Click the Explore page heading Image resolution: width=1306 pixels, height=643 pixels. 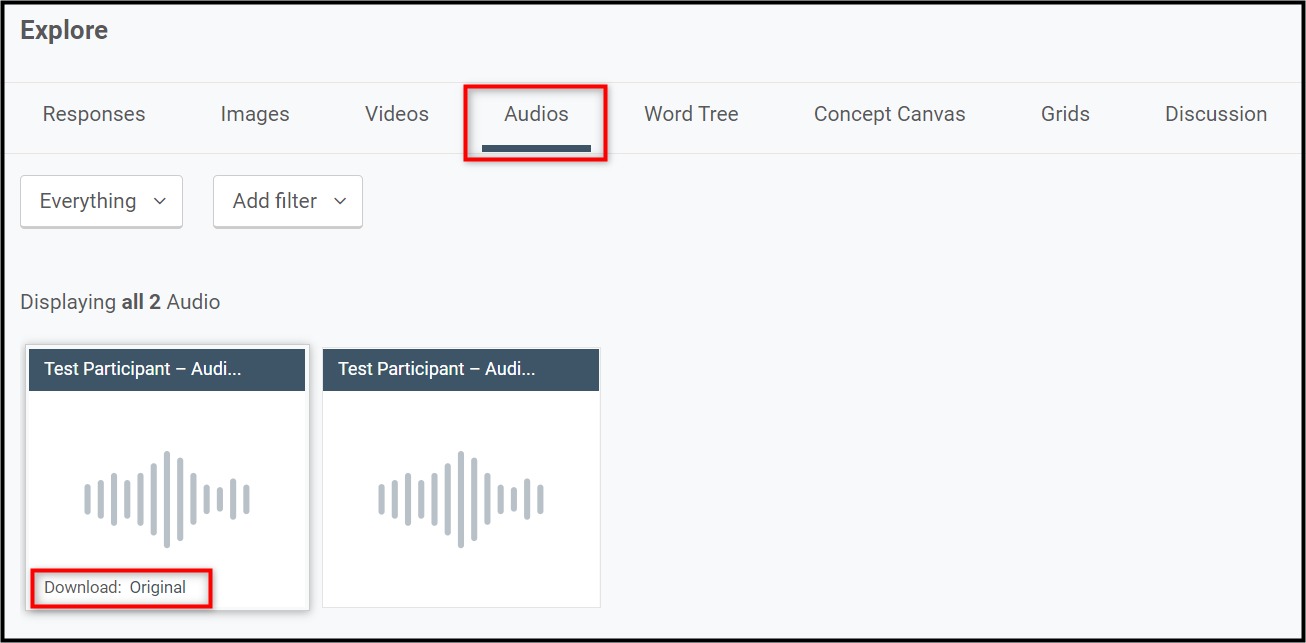pos(63,30)
